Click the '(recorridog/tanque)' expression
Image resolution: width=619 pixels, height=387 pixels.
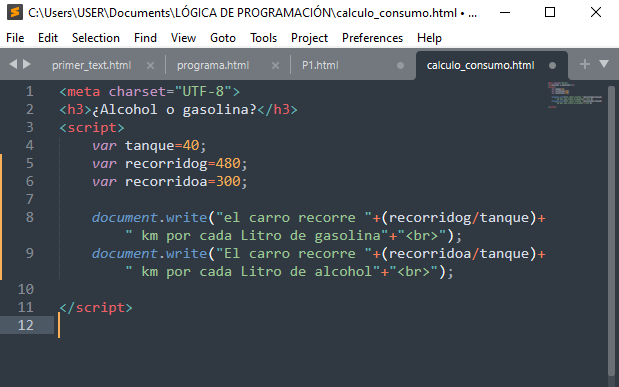(x=459, y=217)
